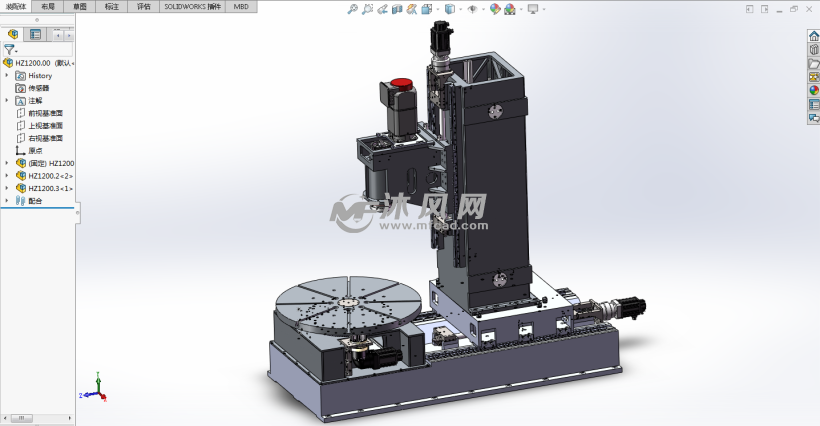Switch to the 评估 tab
Viewport: 820px width, 426px height.
(x=143, y=6)
